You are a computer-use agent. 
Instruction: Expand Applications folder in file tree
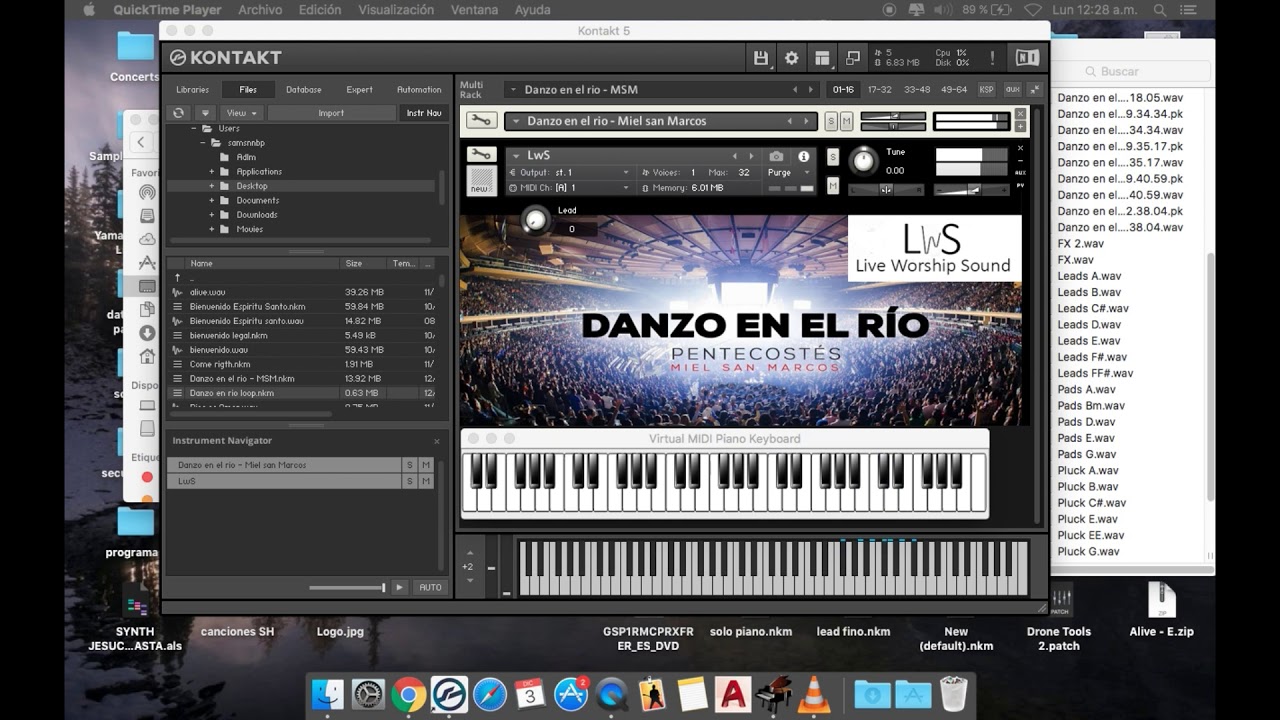pos(212,172)
